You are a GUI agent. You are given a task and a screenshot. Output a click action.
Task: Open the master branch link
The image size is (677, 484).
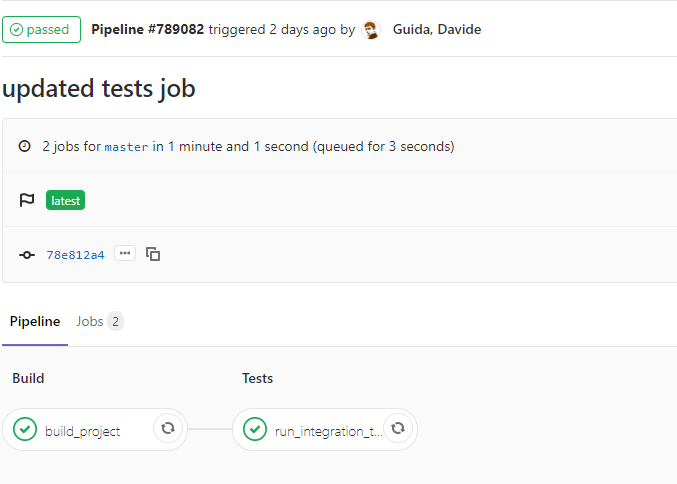point(126,147)
